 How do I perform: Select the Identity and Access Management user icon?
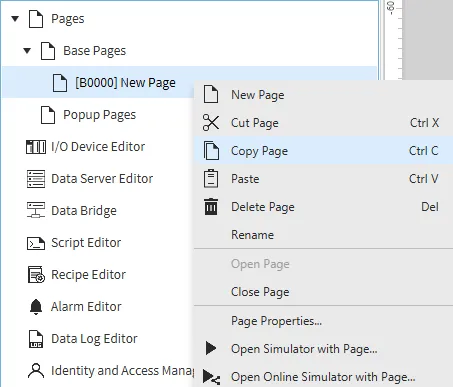tap(36, 371)
